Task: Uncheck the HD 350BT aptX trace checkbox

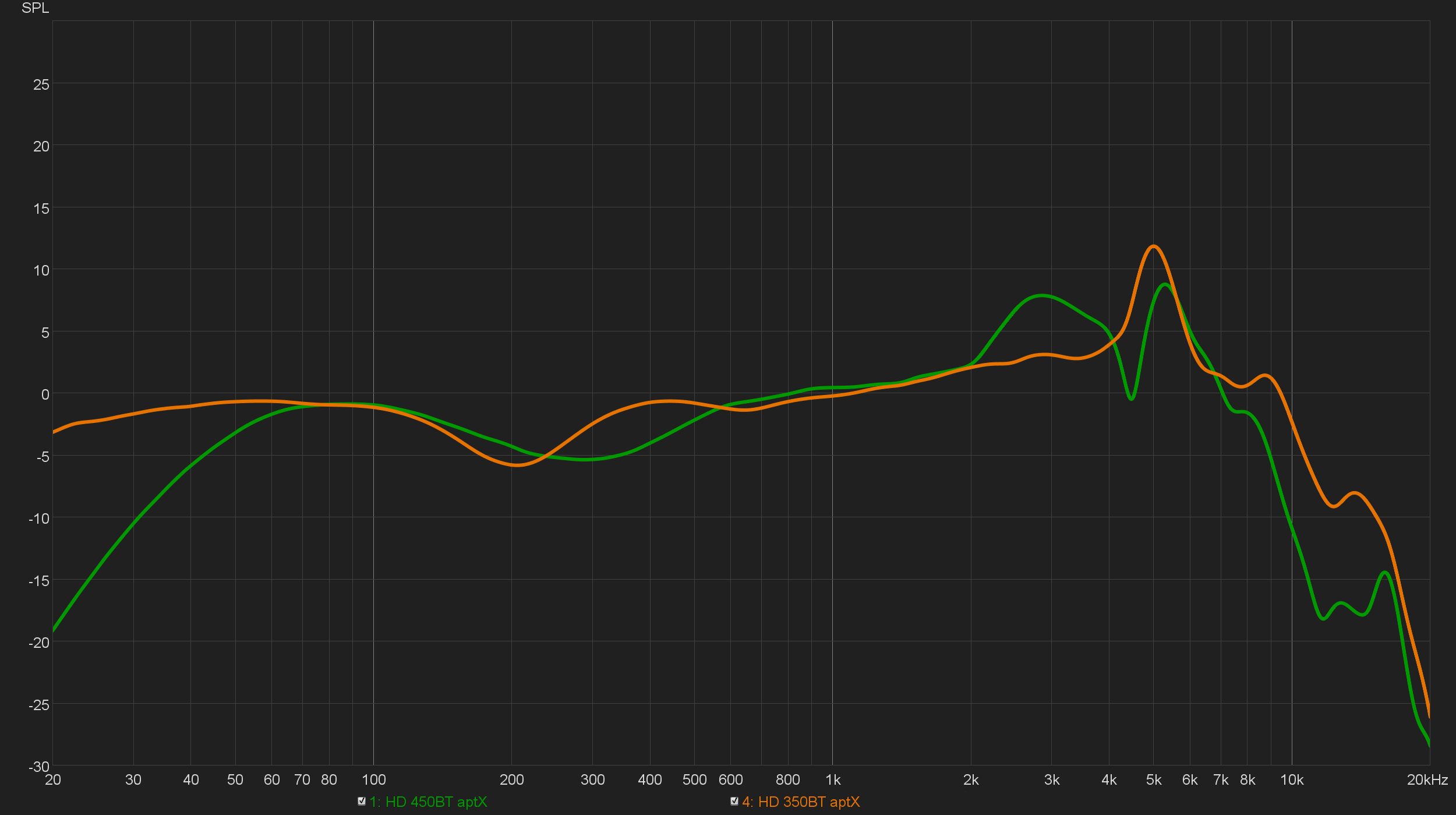Action: tap(734, 801)
